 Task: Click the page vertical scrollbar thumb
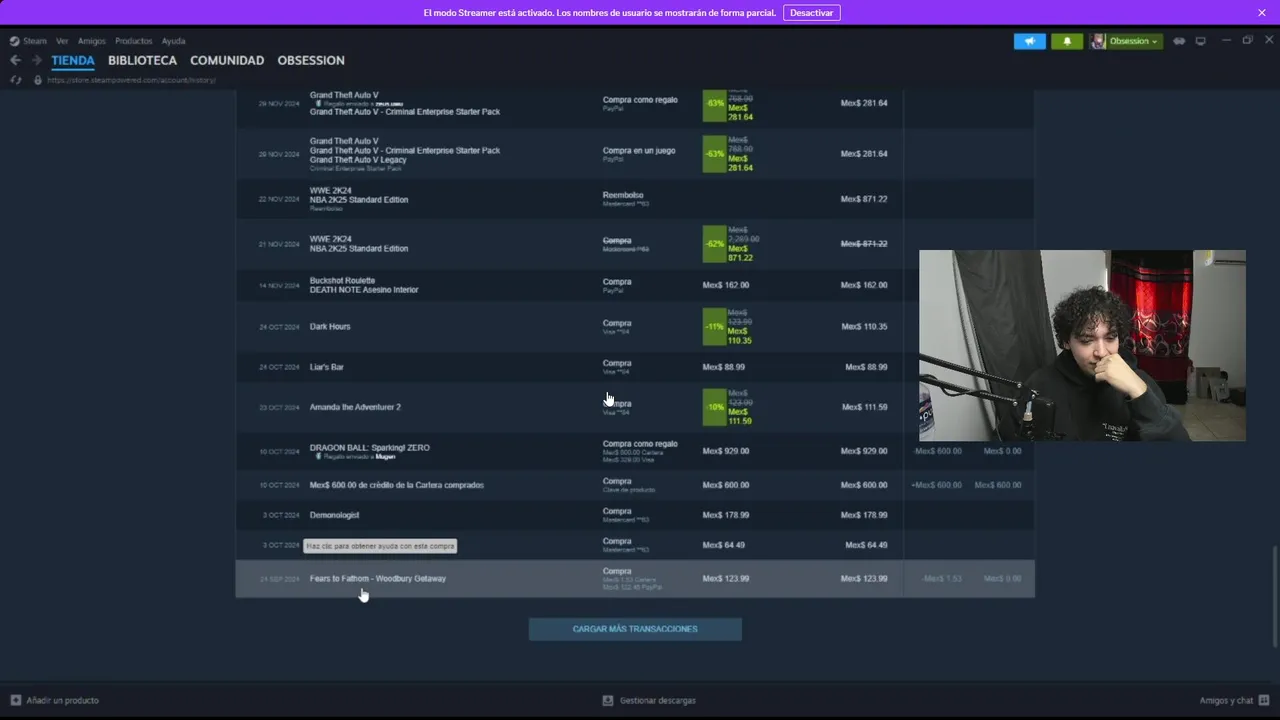1273,597
